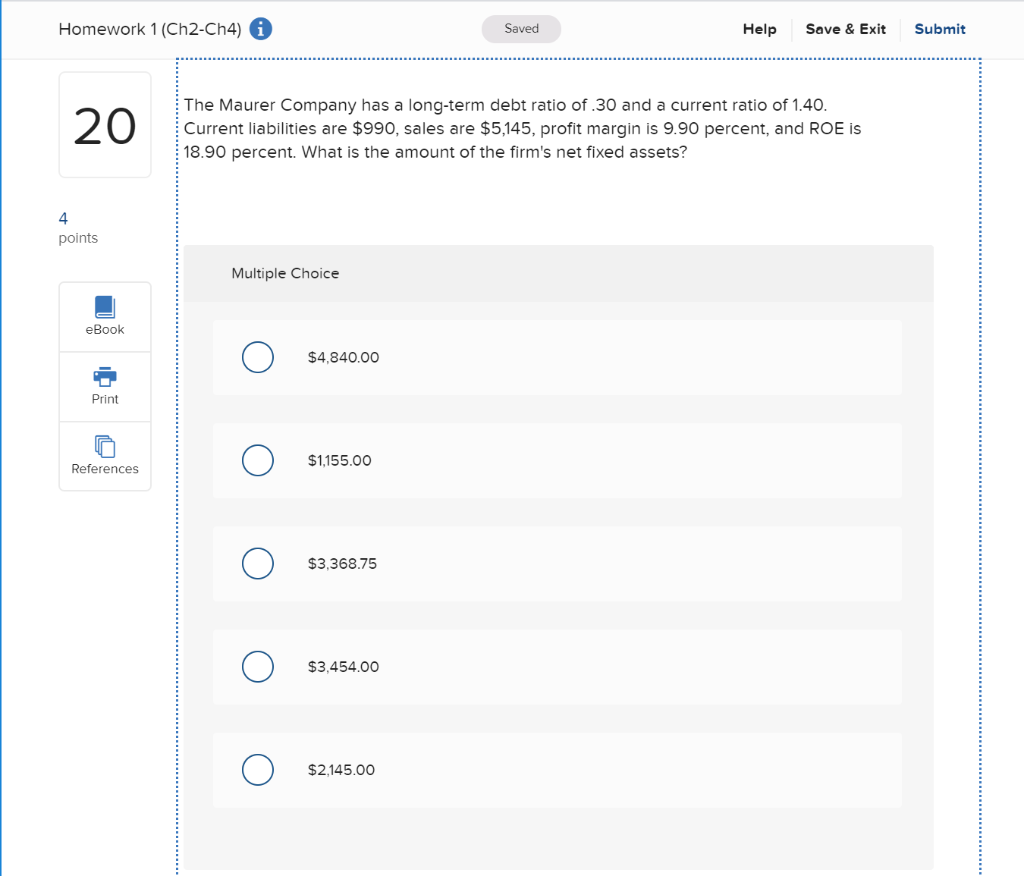The width and height of the screenshot is (1024, 876).
Task: Open the Help menu
Action: 759,29
